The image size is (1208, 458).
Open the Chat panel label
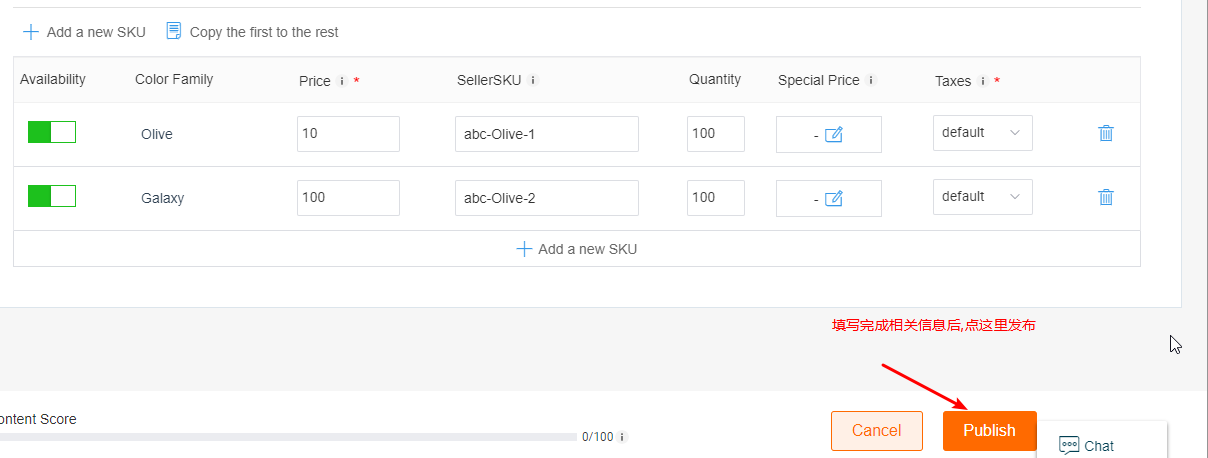(x=1099, y=446)
